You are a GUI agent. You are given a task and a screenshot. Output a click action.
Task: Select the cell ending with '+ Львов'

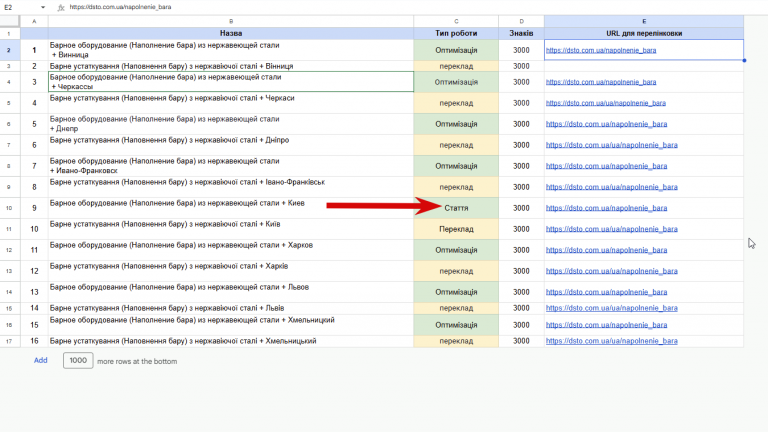tap(231, 292)
